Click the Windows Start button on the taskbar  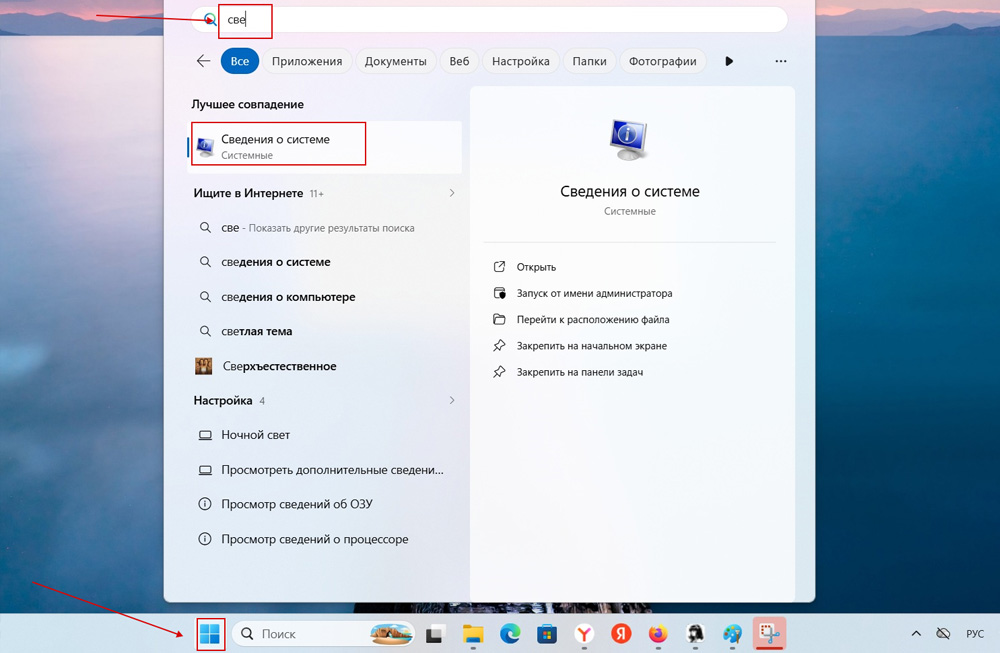pos(210,634)
